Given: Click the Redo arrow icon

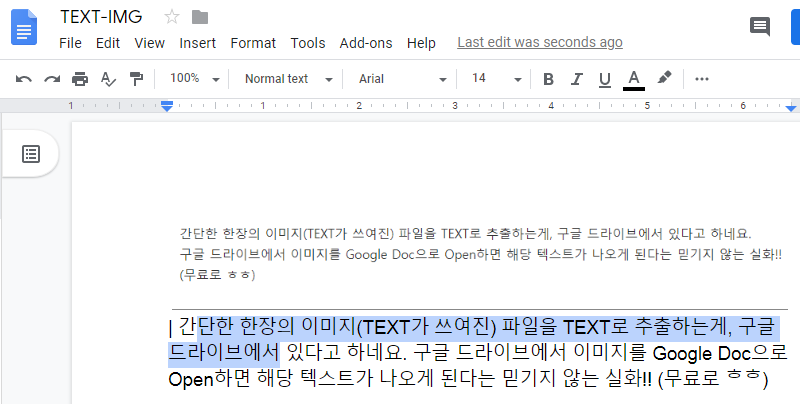Looking at the screenshot, I should [x=52, y=79].
